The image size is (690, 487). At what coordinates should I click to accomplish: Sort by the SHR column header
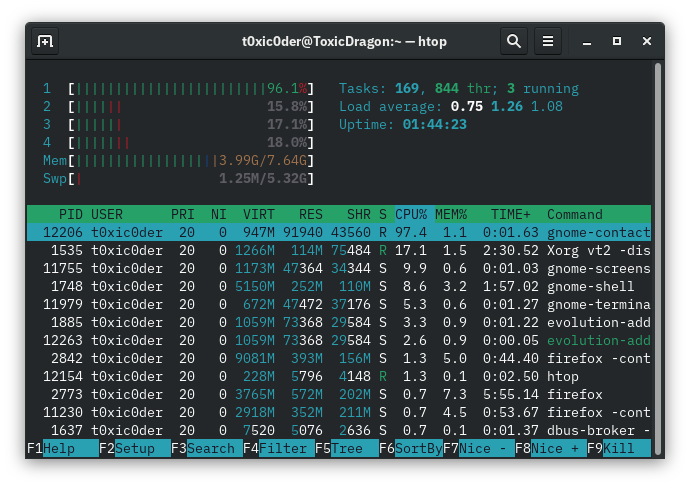click(x=359, y=214)
